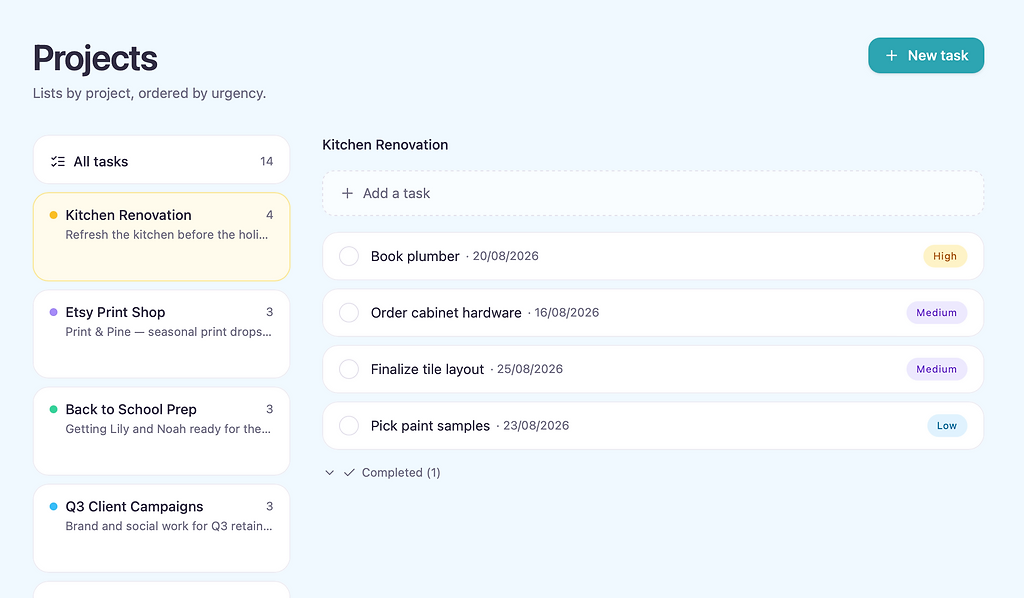Screen dimensions: 1024x598
Task: Expand the Completed (1) section chevron
Action: (330, 473)
